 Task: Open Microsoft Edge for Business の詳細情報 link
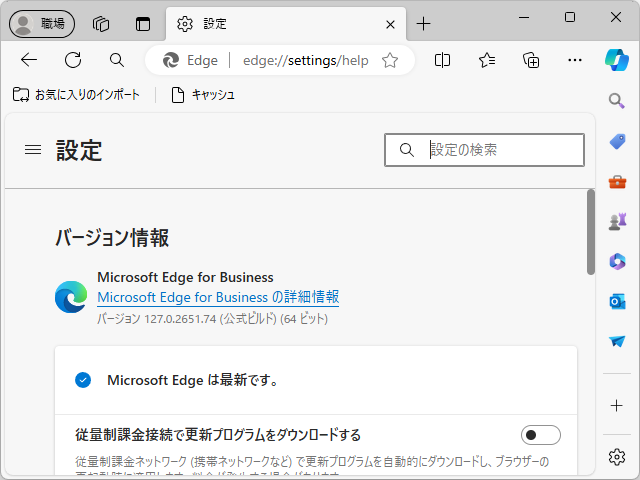click(218, 297)
